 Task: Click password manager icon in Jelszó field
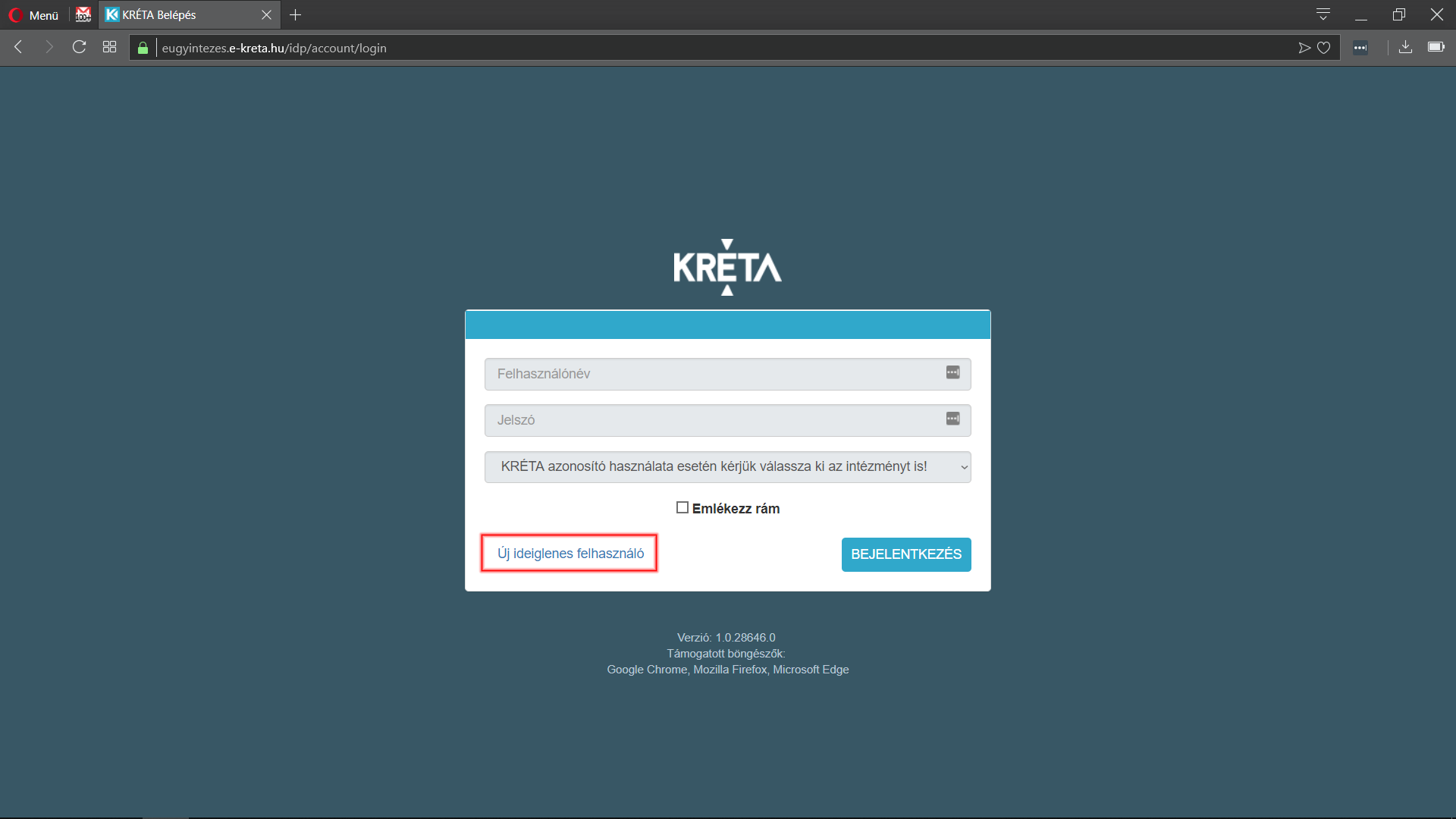coord(953,419)
